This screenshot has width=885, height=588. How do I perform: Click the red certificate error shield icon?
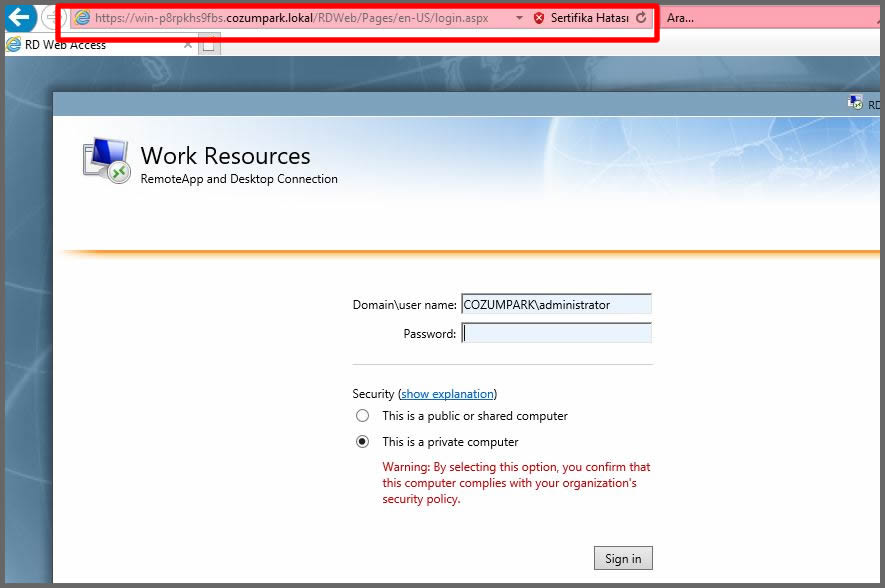coord(539,18)
